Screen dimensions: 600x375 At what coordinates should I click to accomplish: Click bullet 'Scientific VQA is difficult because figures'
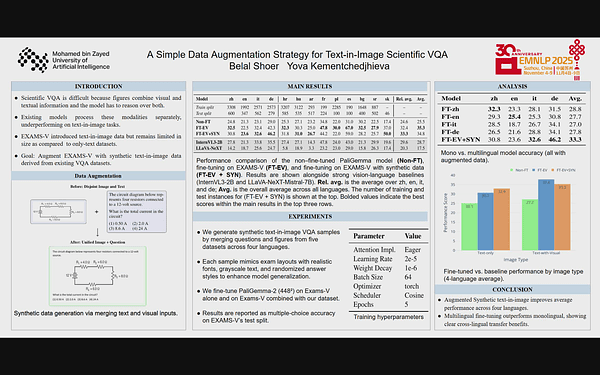(101, 101)
